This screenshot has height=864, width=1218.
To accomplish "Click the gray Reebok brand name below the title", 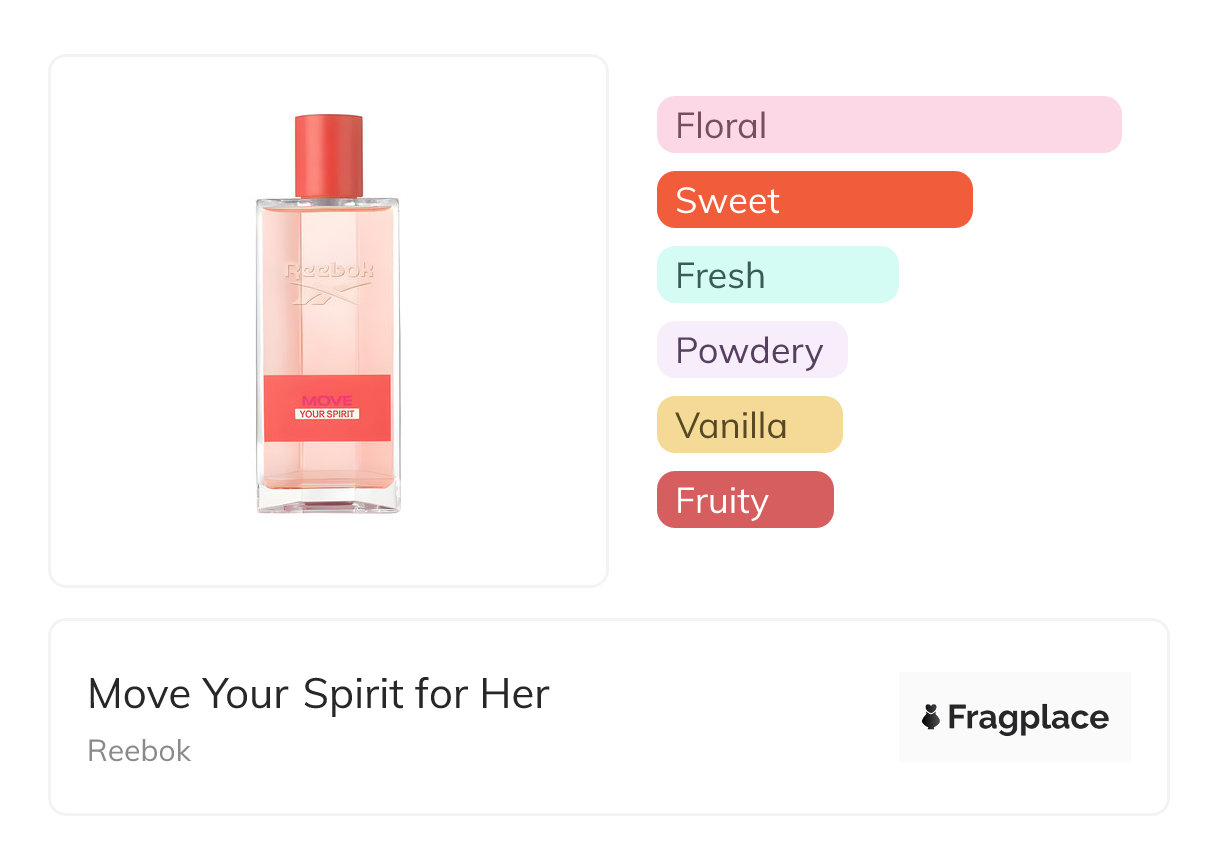I will point(139,751).
